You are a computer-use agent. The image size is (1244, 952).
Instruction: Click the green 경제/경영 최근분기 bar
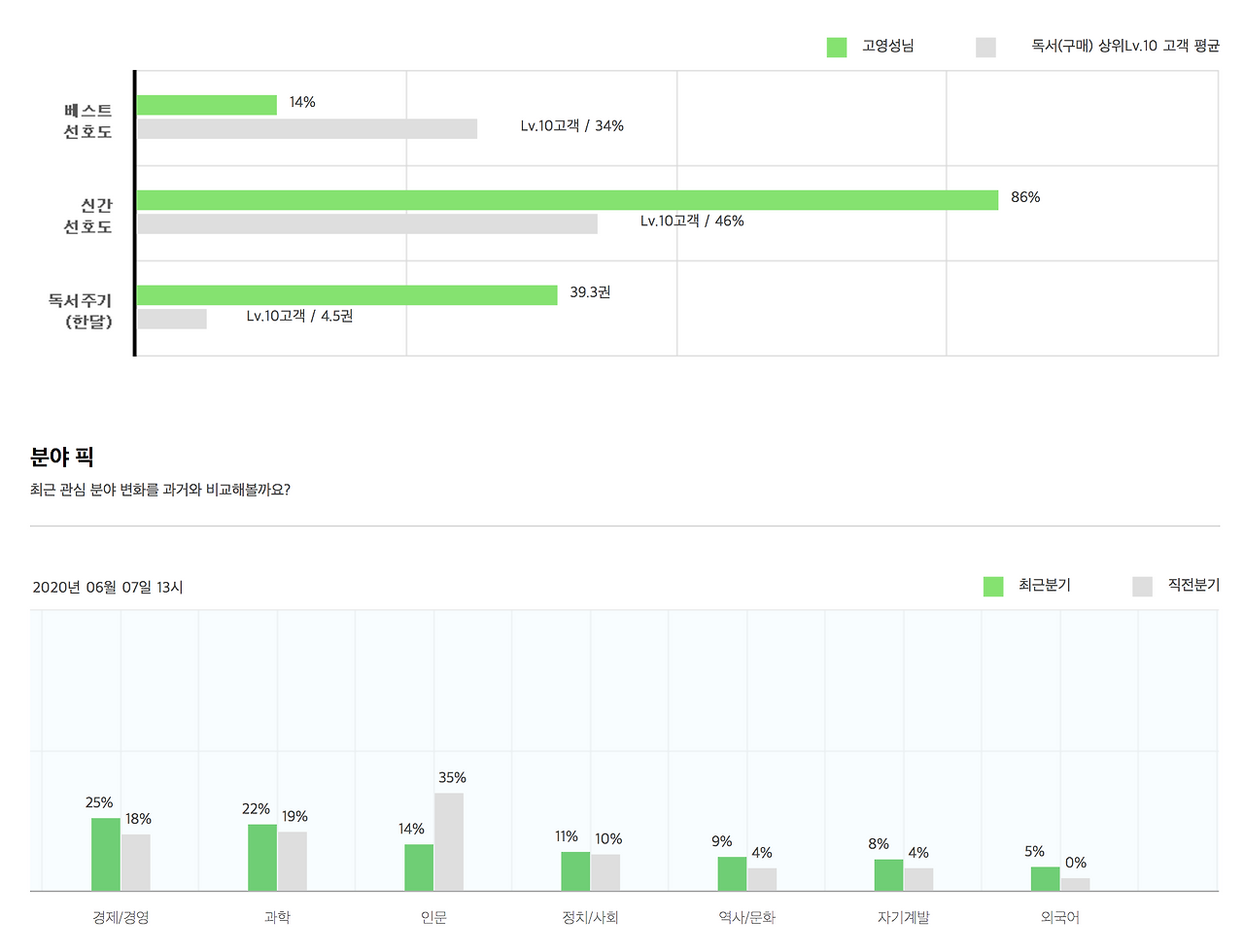[x=106, y=855]
